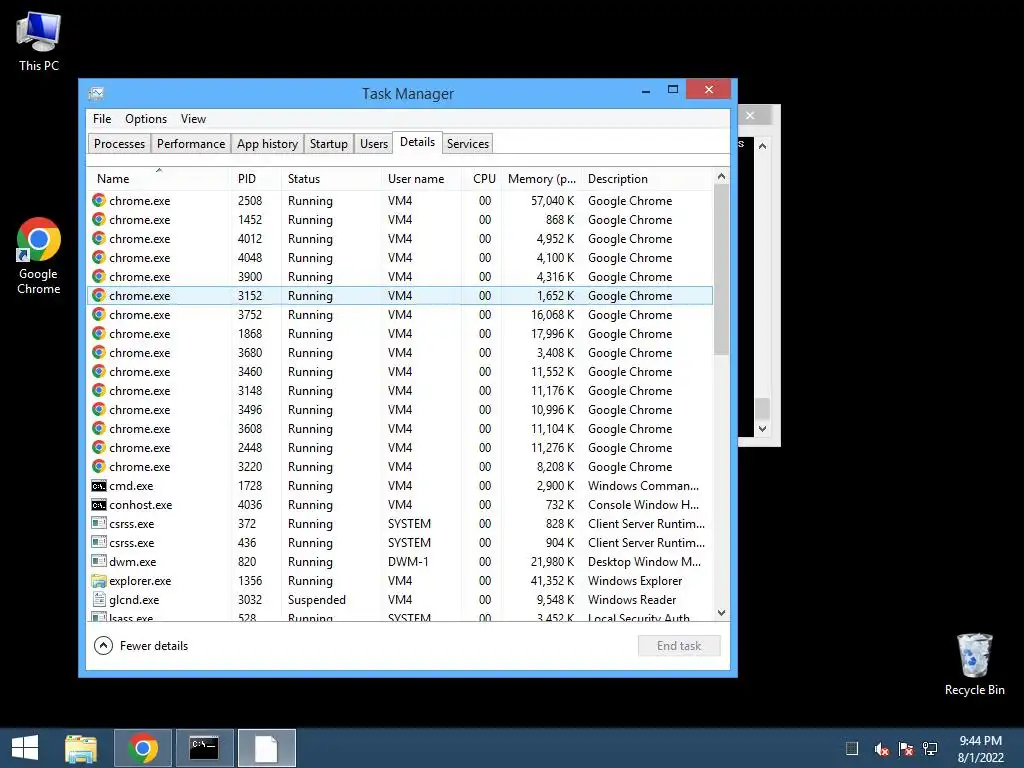Click the Windows Reader description
The width and height of the screenshot is (1024, 768).
632,600
